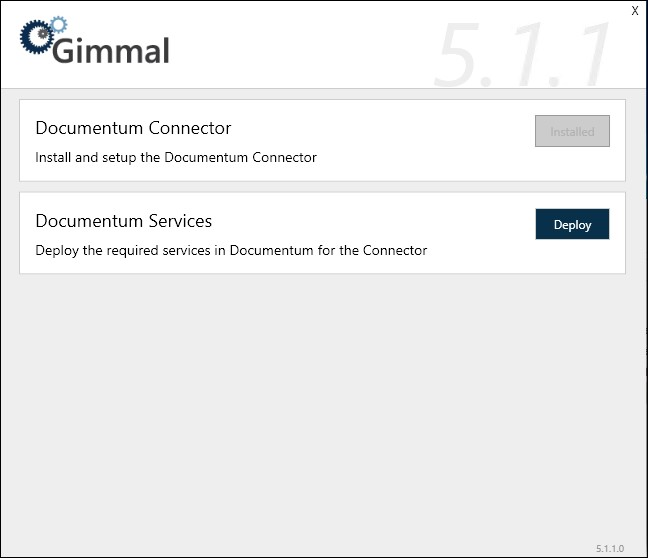
Task: Click the gray gap between the two cards
Action: pos(320,187)
